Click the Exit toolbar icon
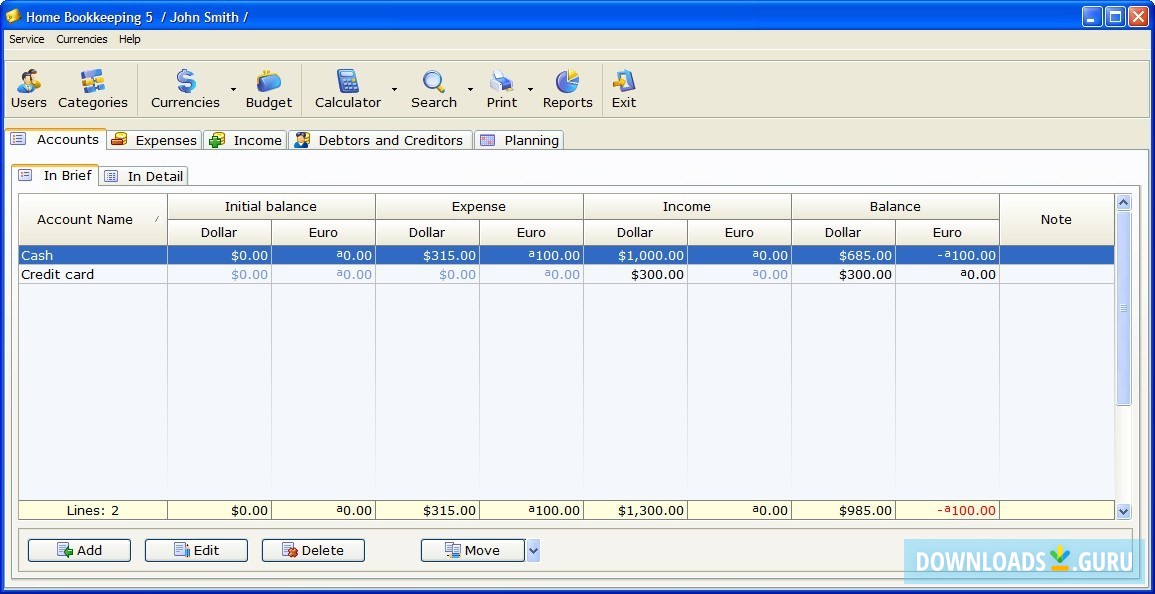This screenshot has width=1155, height=594. coord(623,88)
